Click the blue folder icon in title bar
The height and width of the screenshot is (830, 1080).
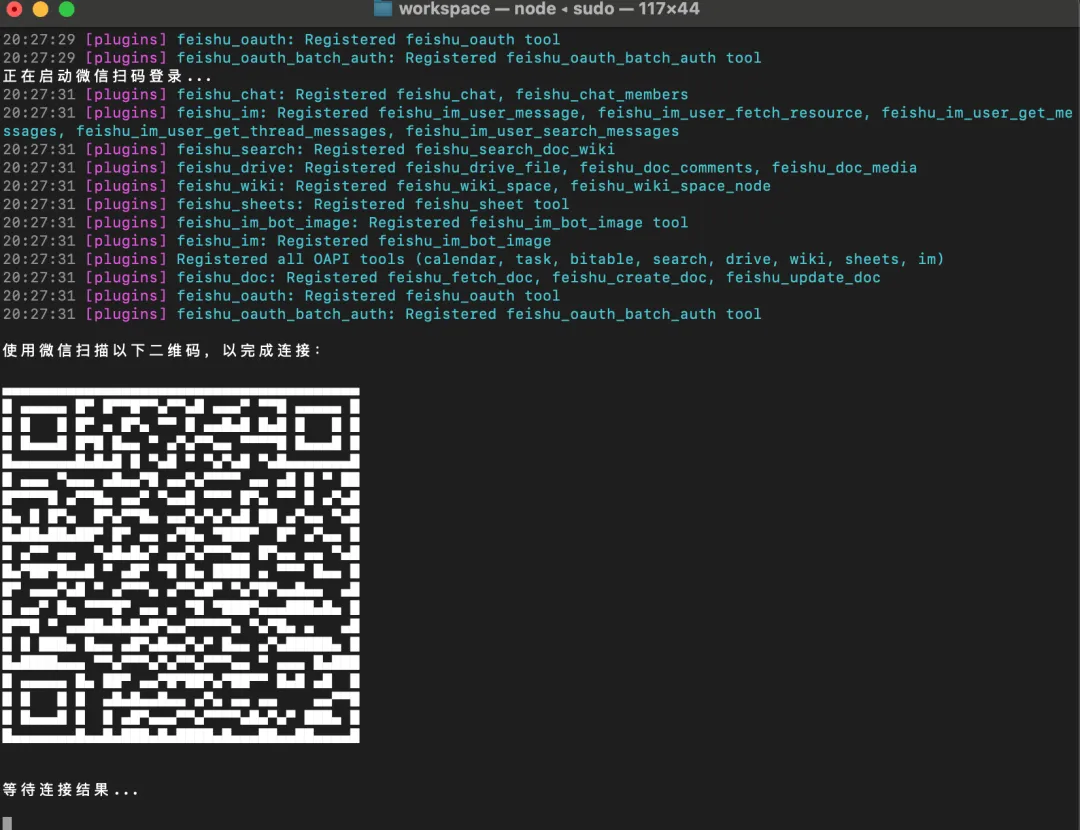coord(383,8)
